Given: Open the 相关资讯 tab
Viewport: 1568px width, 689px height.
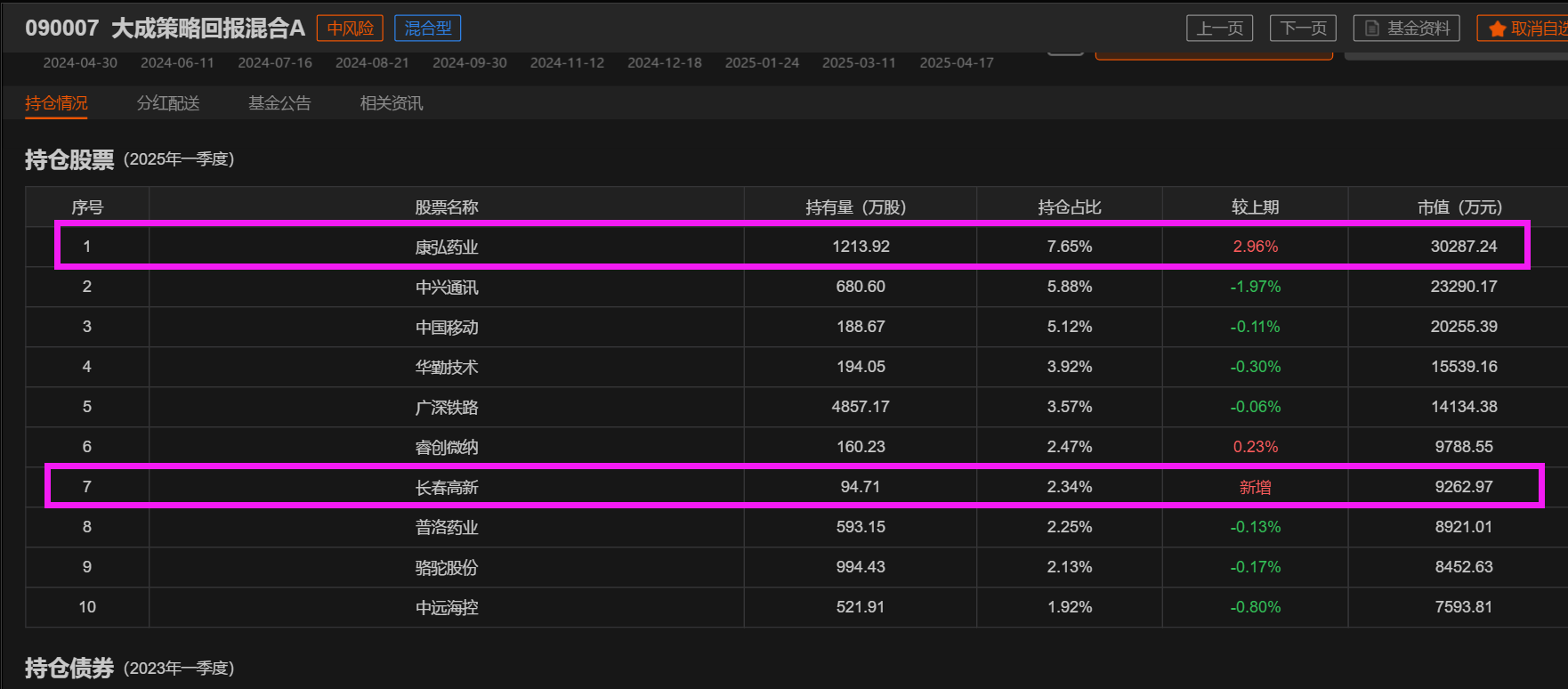Looking at the screenshot, I should coord(392,103).
